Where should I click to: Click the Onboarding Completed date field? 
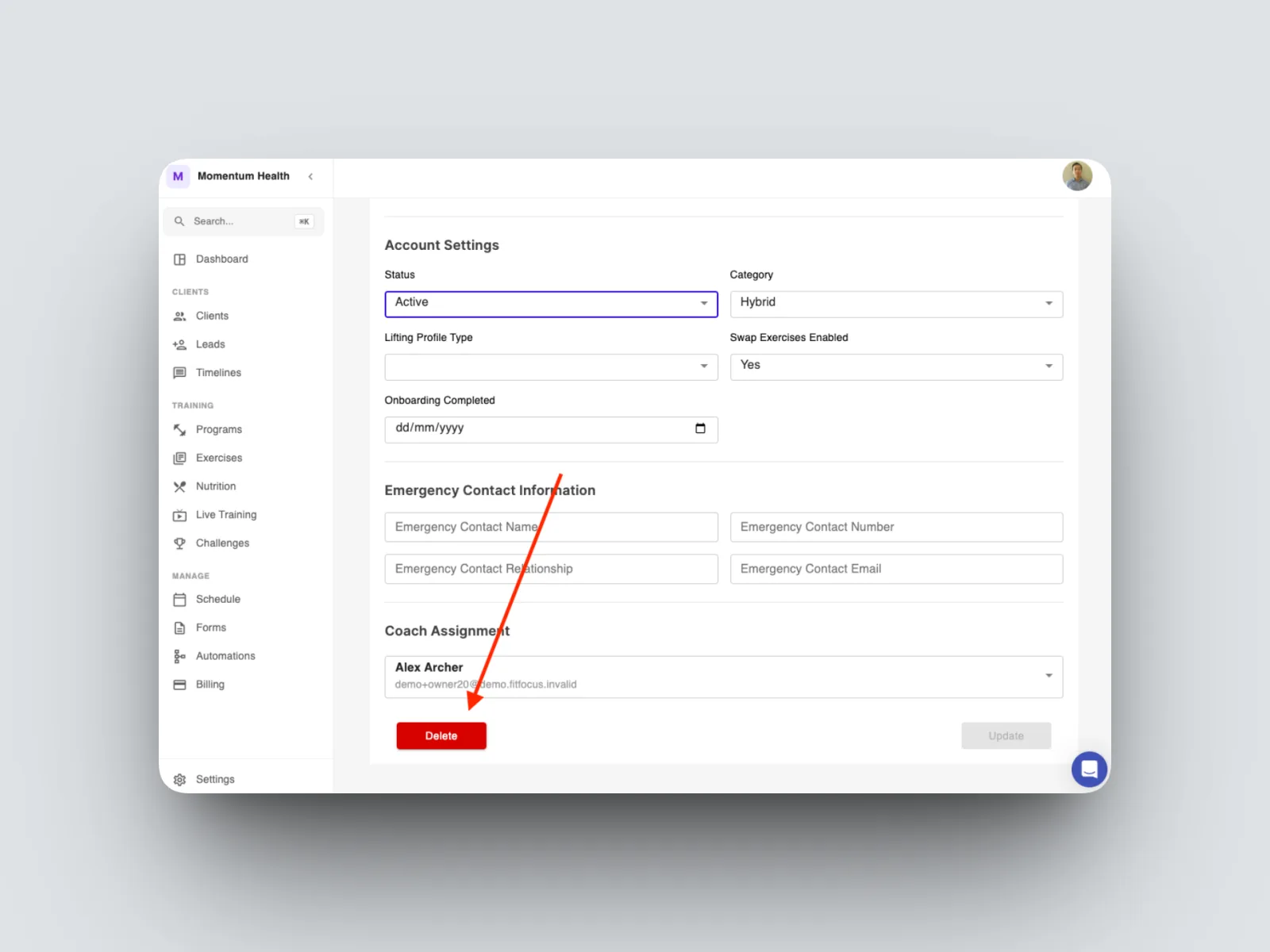click(x=551, y=429)
